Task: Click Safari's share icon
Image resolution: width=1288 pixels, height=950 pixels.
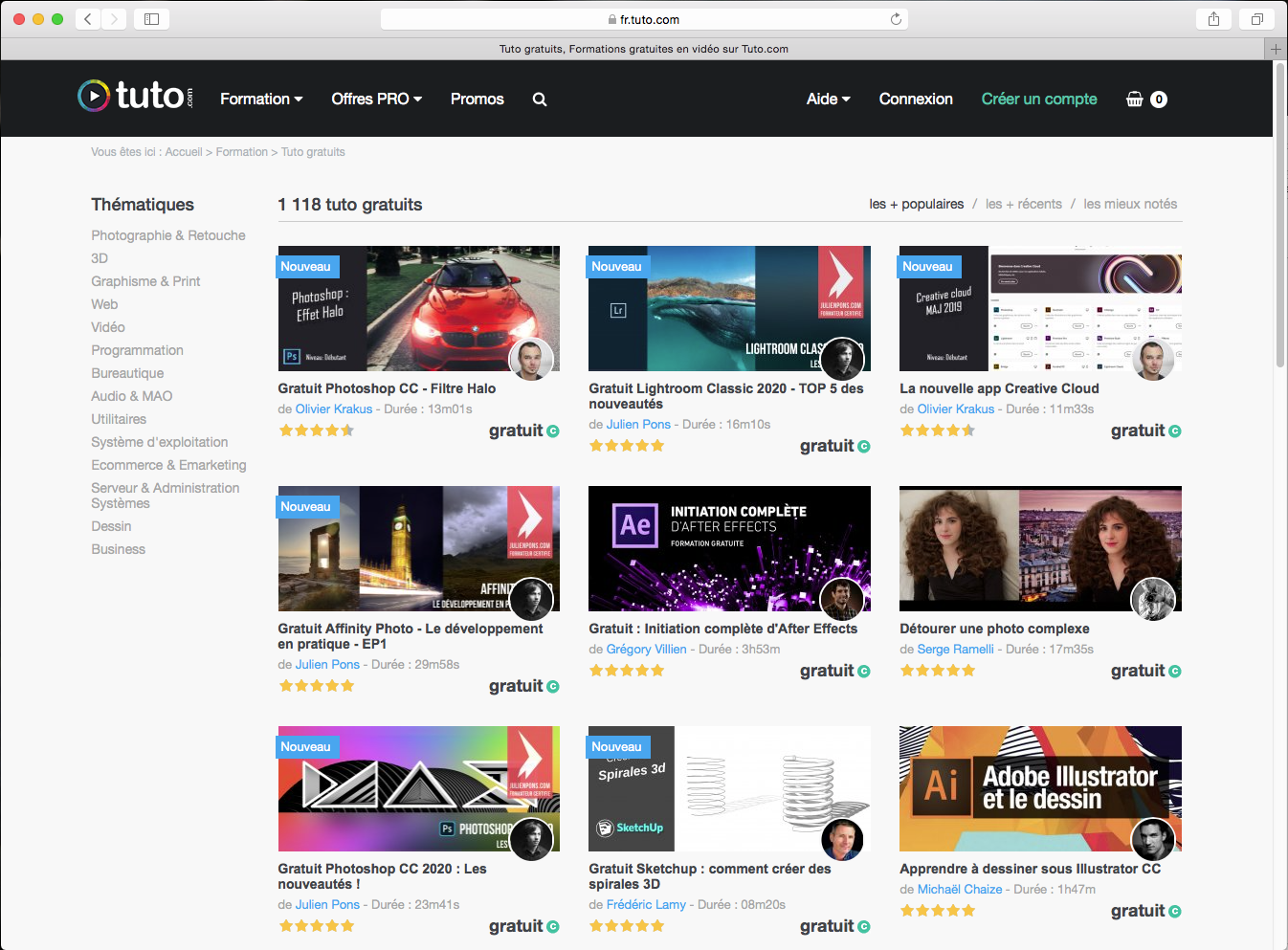Action: pyautogui.click(x=1213, y=19)
